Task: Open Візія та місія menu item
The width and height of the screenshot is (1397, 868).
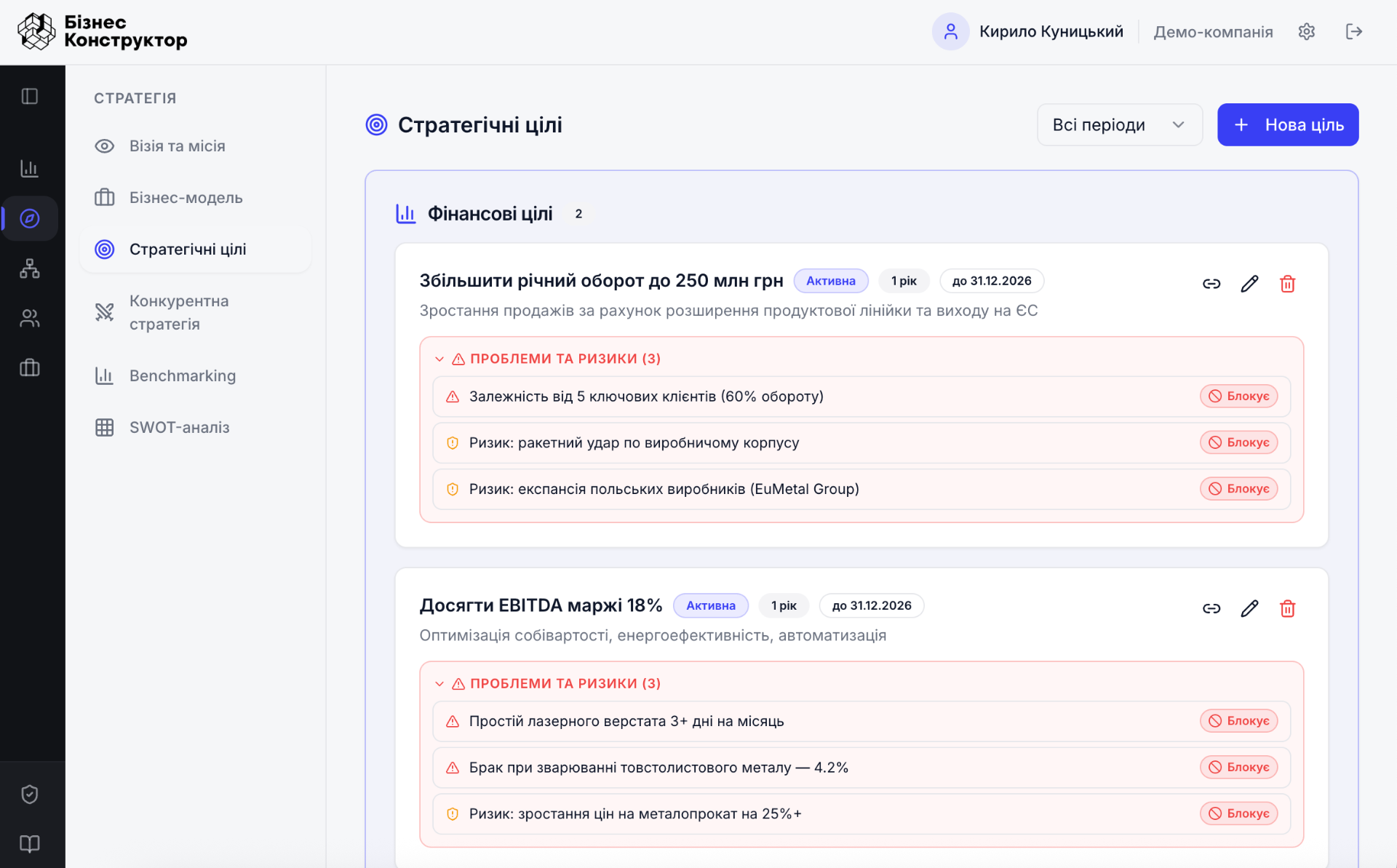Action: coord(196,146)
